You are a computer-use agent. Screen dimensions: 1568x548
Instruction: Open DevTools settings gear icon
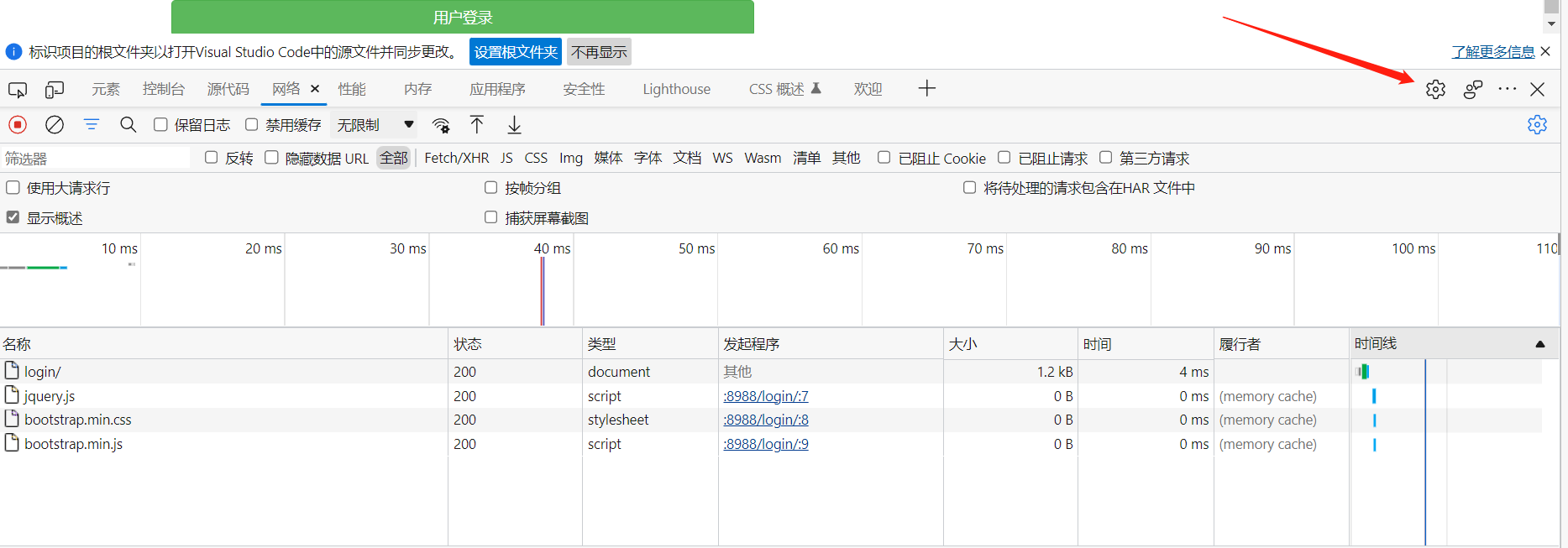(1435, 89)
